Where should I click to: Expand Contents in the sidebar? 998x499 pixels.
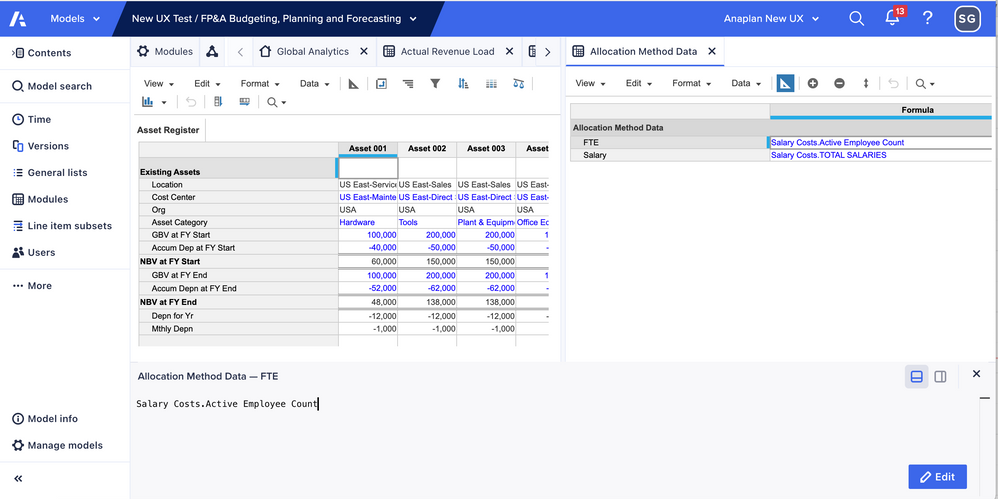pos(42,53)
